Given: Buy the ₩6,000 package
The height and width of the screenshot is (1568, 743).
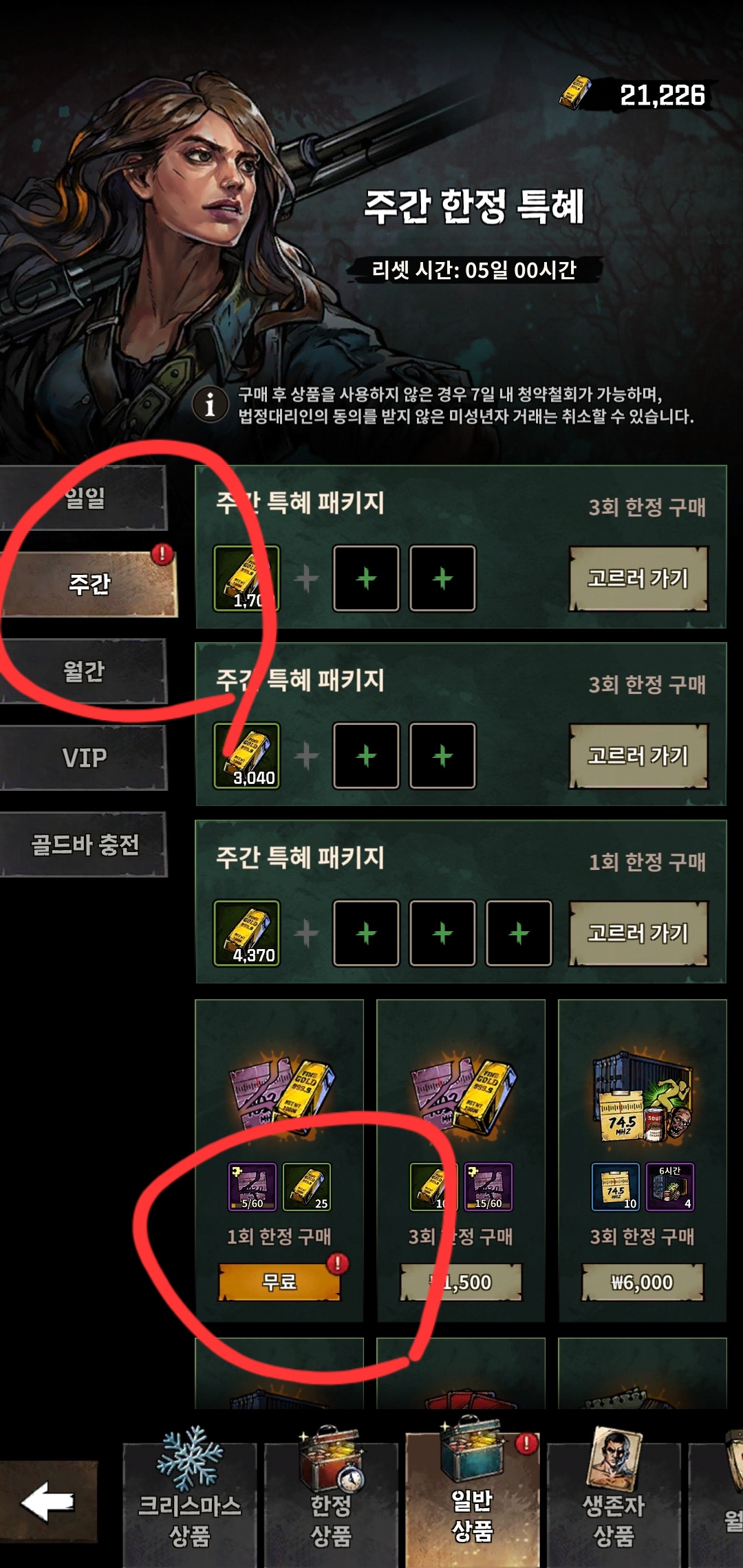Looking at the screenshot, I should click(x=643, y=1282).
